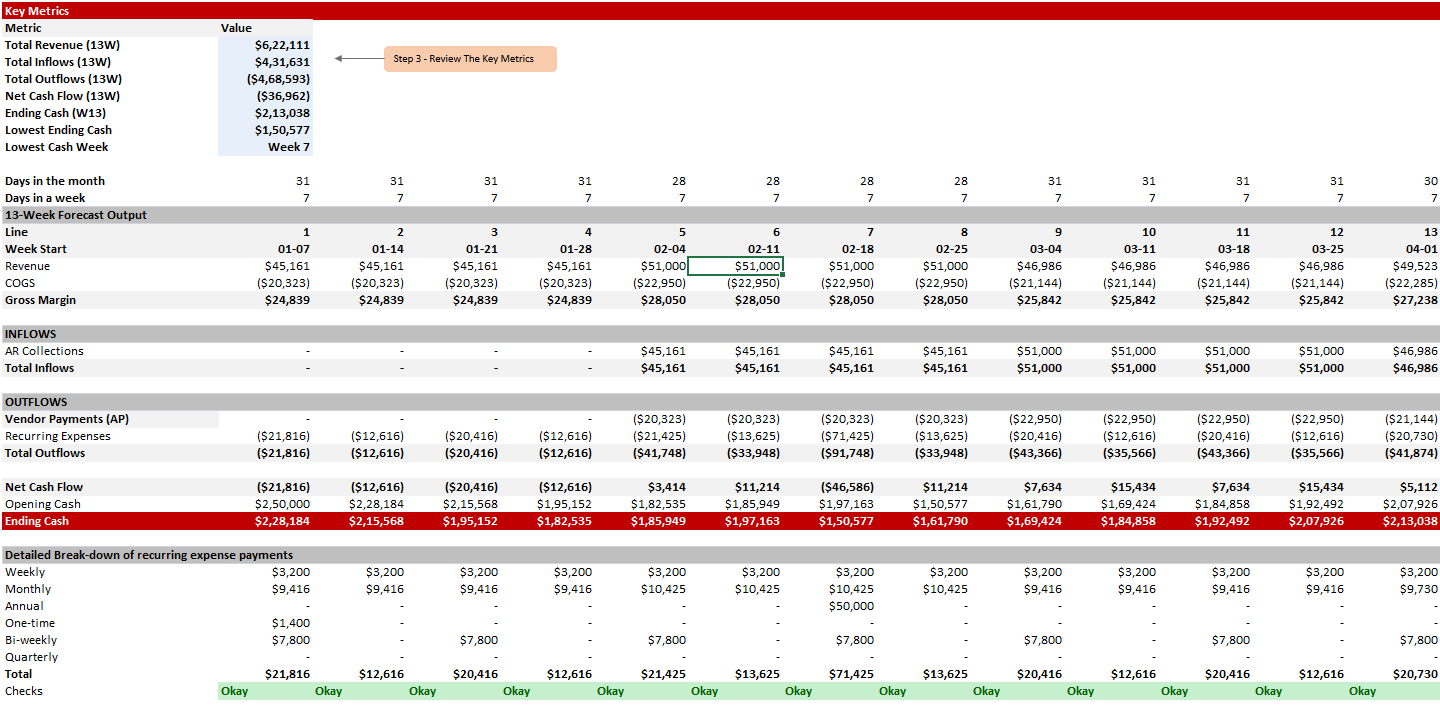Click the Line number 13 cell

click(x=1432, y=232)
